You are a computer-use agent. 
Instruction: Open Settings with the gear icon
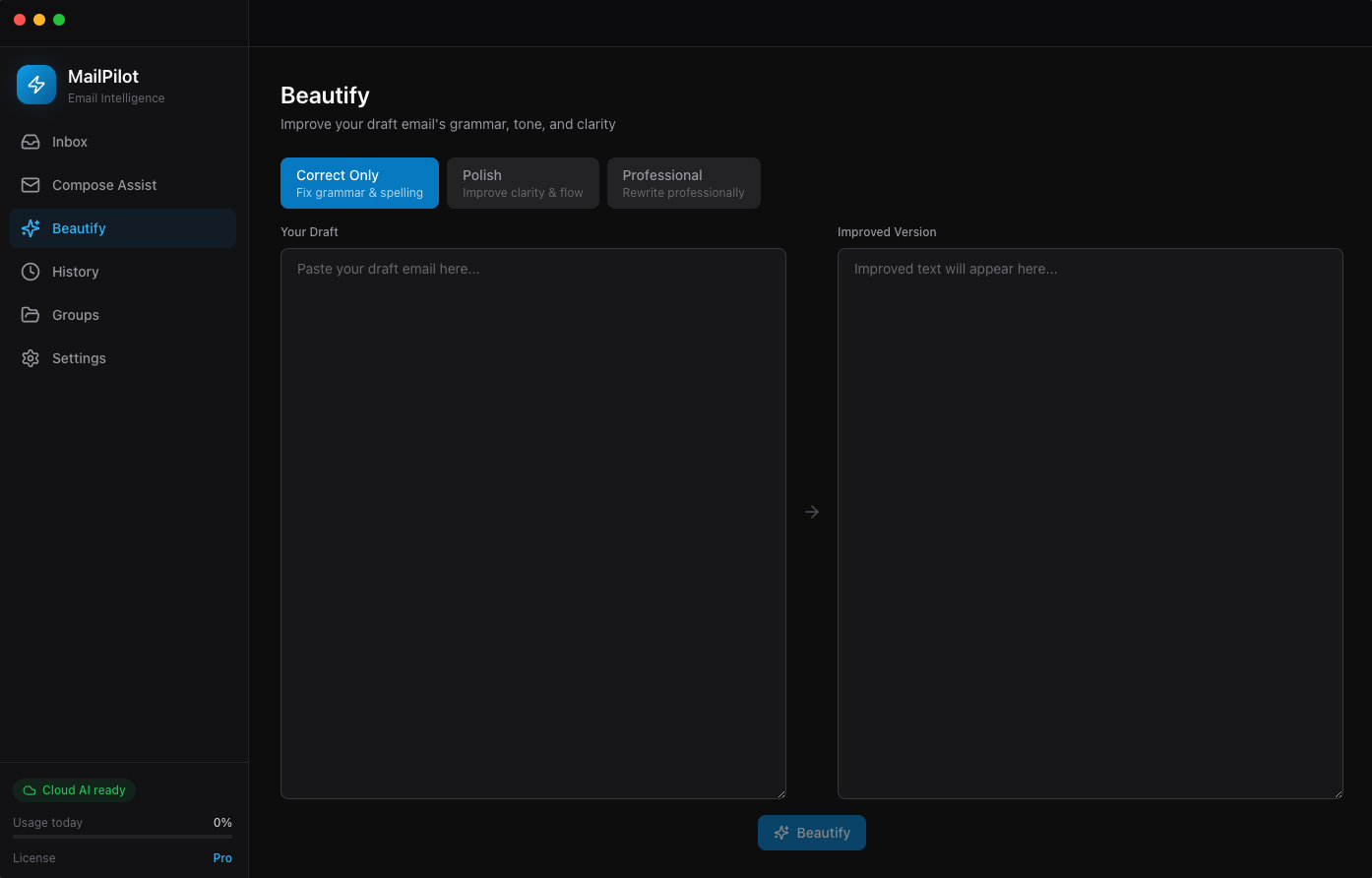30,358
